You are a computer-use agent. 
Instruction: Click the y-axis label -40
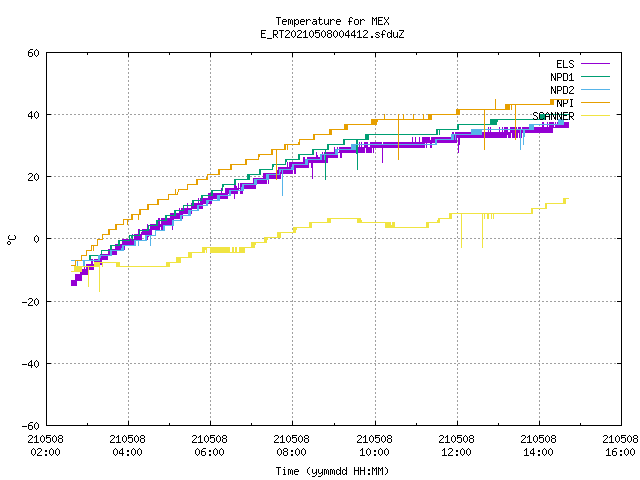pos(31,364)
